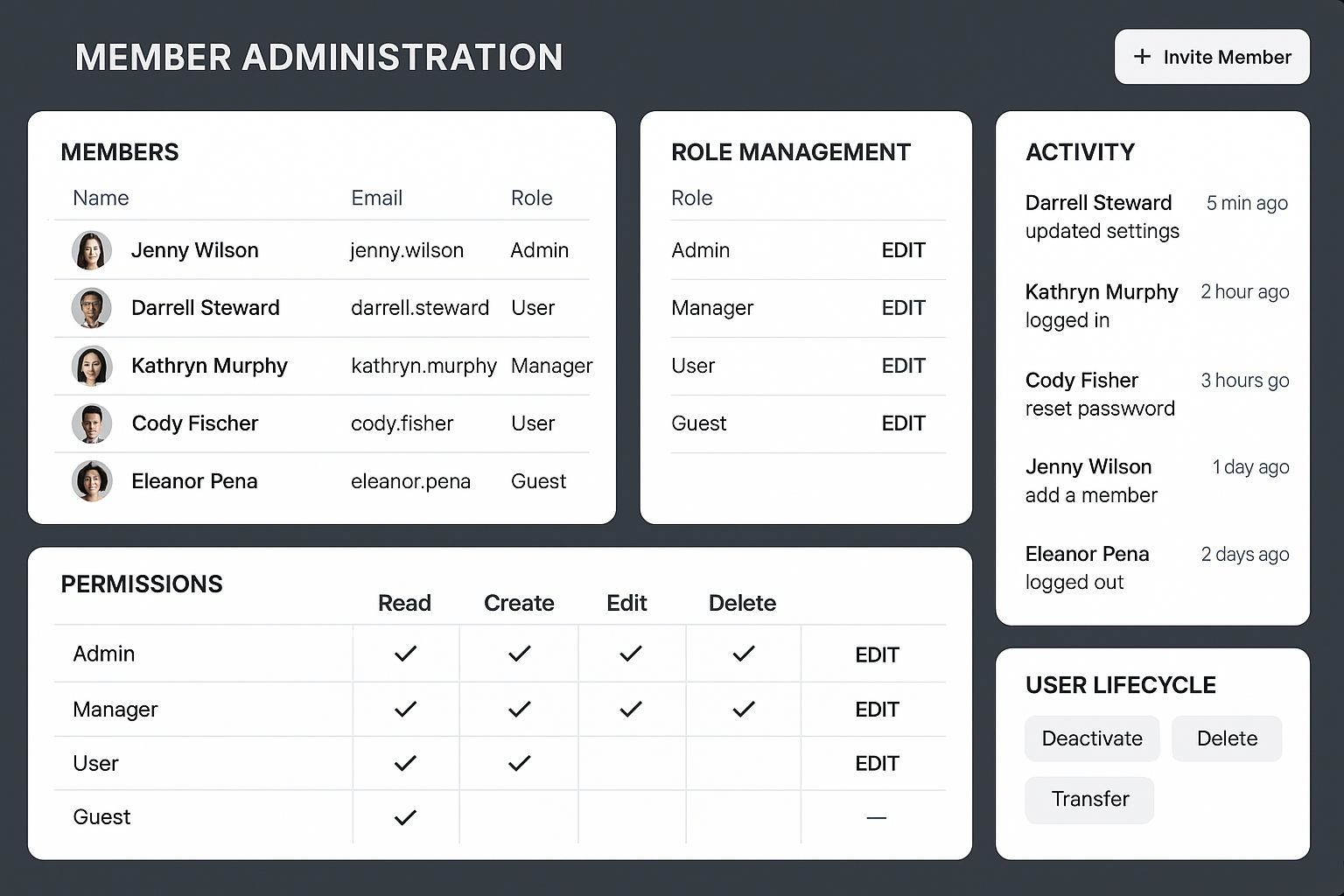Click Kathryn Murphy's avatar in Members table
The width and height of the screenshot is (1344, 896).
pyautogui.click(x=92, y=366)
